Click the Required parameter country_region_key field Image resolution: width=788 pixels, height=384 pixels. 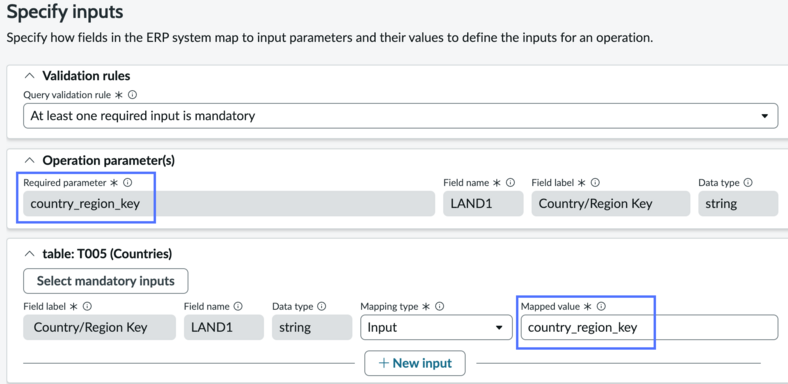[x=229, y=204]
